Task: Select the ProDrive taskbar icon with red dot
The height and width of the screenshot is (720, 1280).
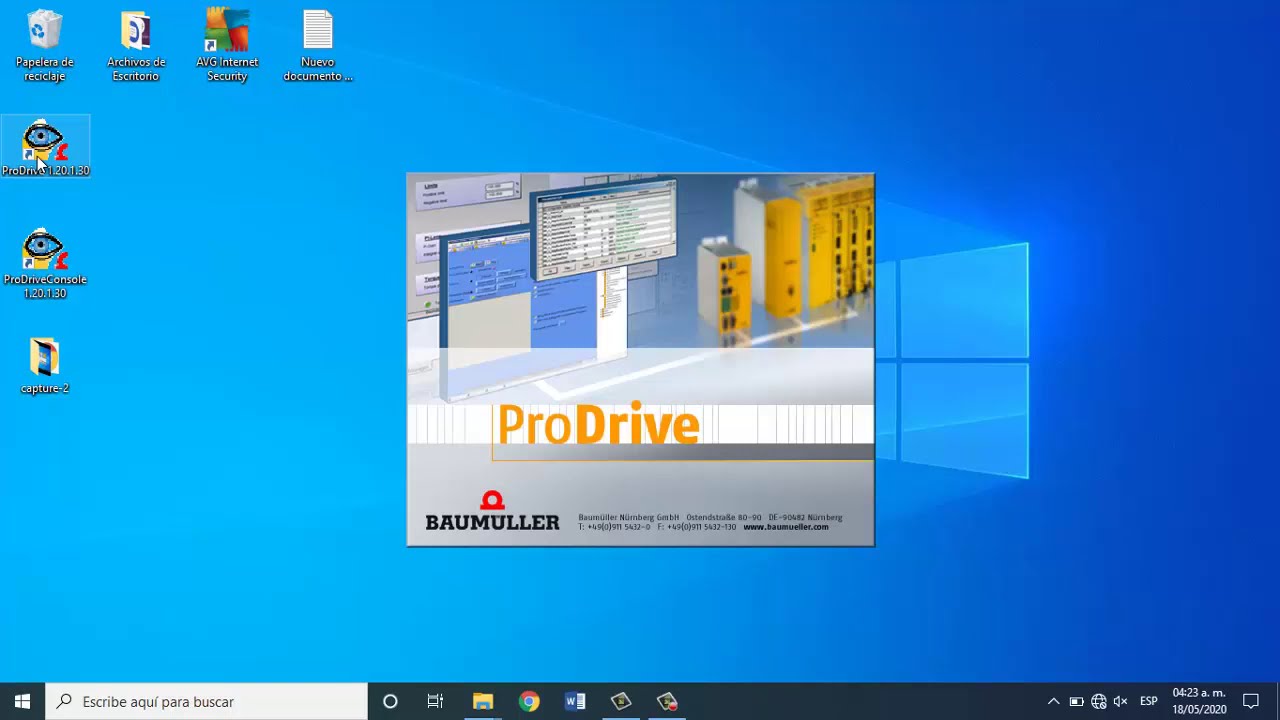Action: click(x=667, y=702)
